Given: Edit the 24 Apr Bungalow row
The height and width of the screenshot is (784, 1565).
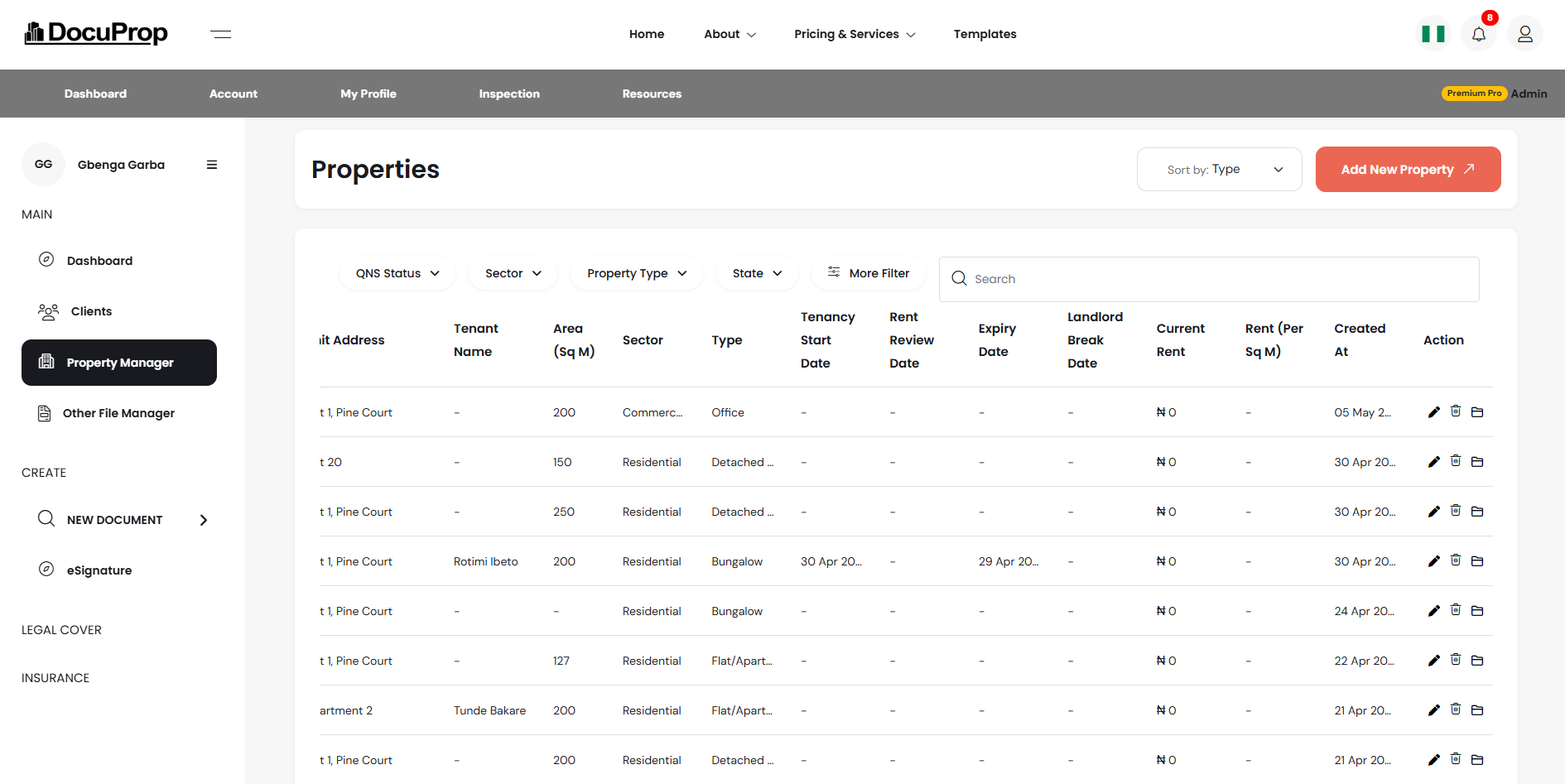Looking at the screenshot, I should pos(1434,611).
